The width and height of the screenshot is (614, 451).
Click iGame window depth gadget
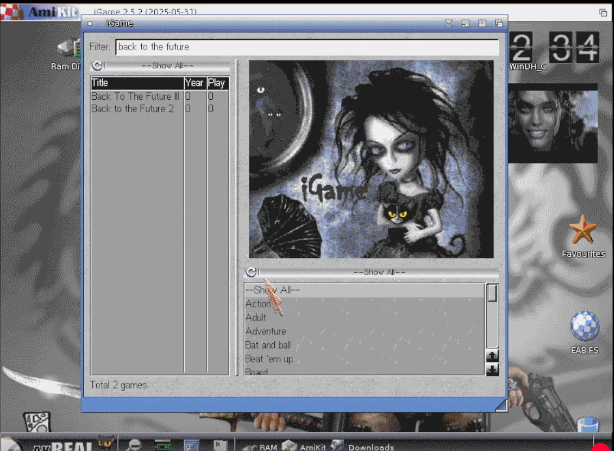click(499, 23)
